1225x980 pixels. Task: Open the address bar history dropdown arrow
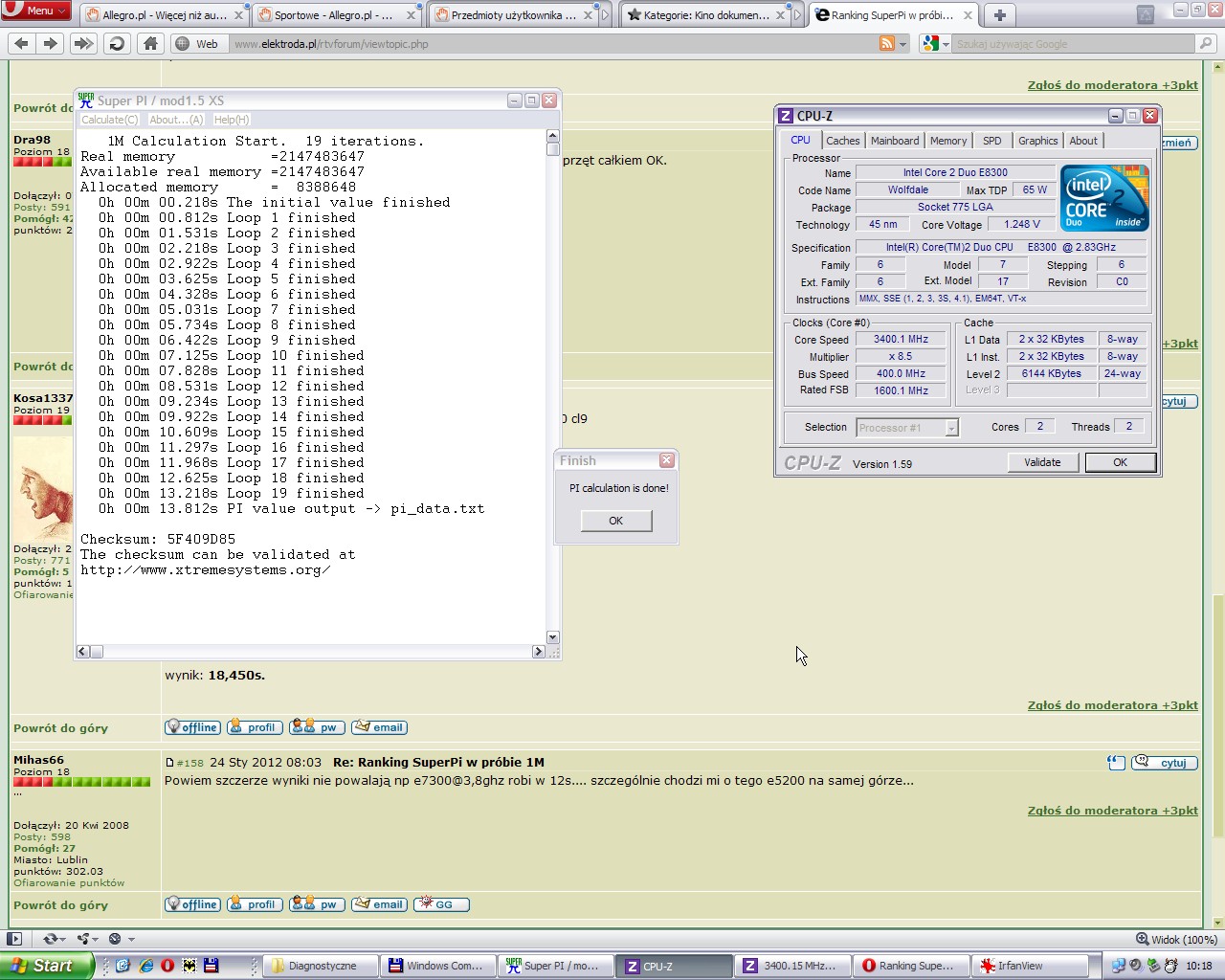click(902, 44)
